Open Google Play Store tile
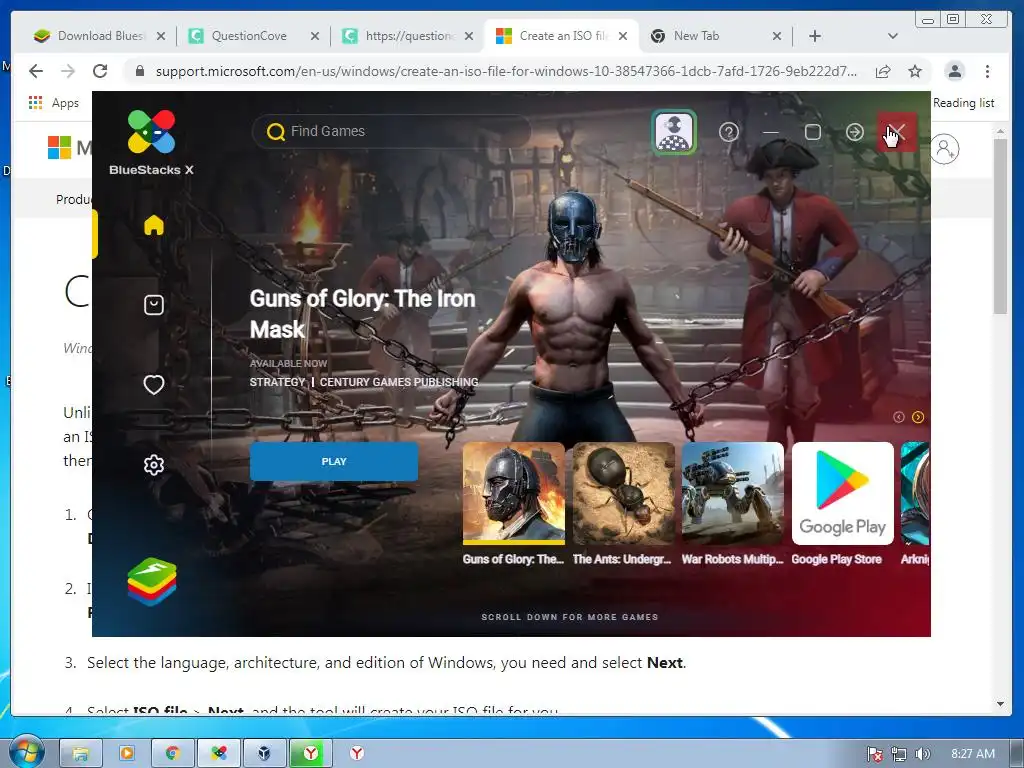The image size is (1024, 768). (842, 493)
